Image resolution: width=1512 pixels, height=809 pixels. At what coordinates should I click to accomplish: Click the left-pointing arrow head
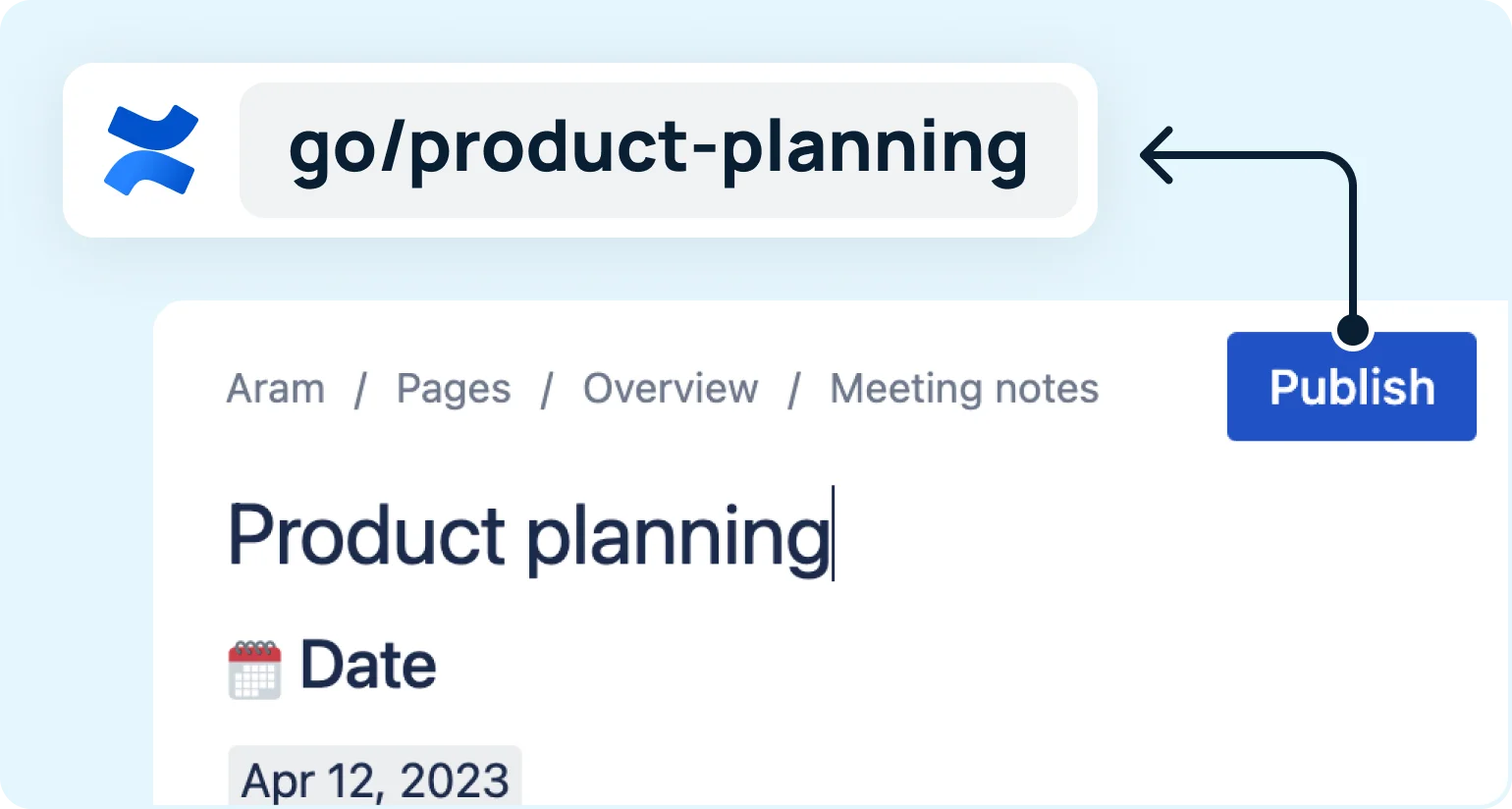pyautogui.click(x=1156, y=155)
